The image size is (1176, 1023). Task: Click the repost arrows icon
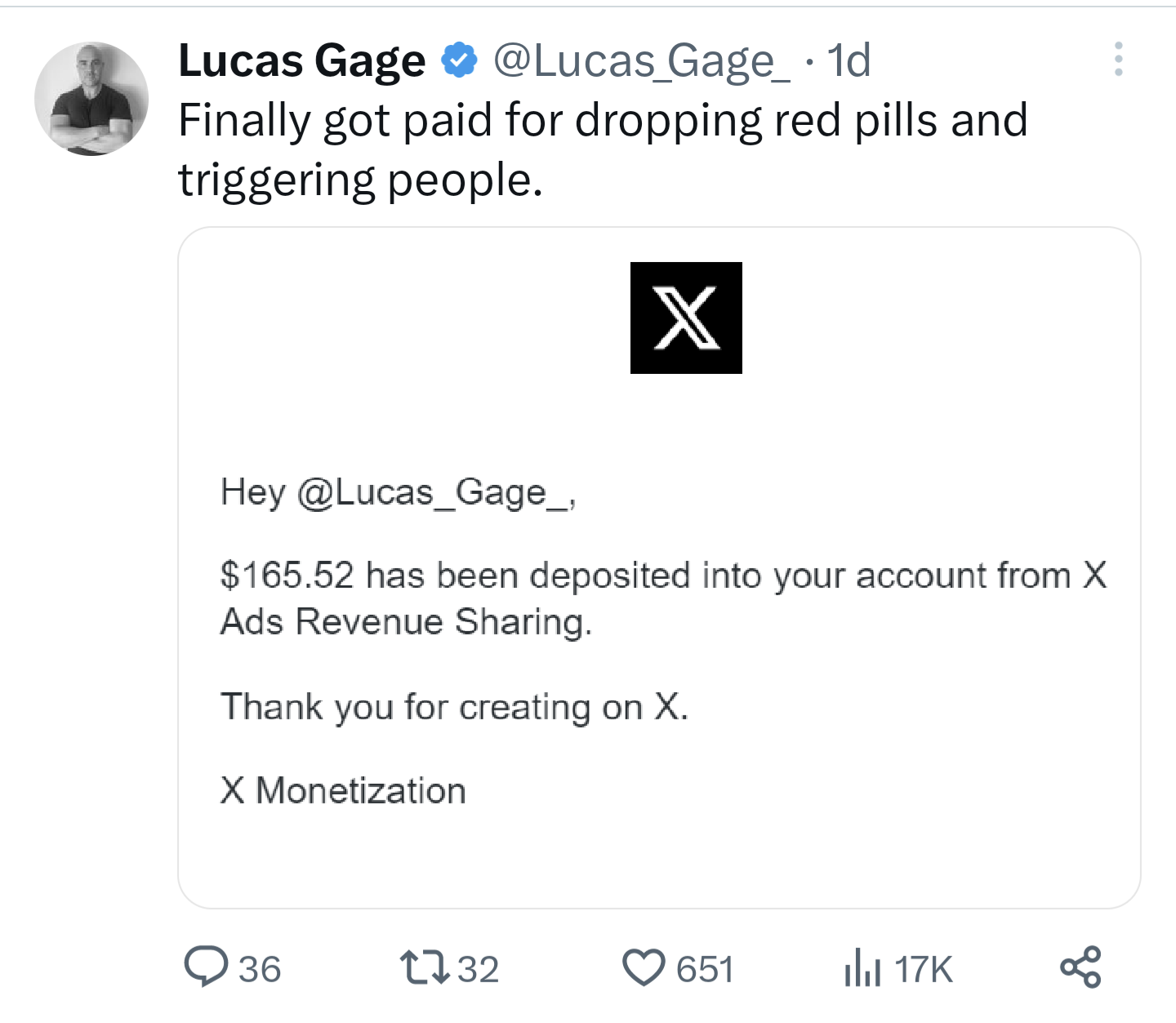(x=425, y=967)
